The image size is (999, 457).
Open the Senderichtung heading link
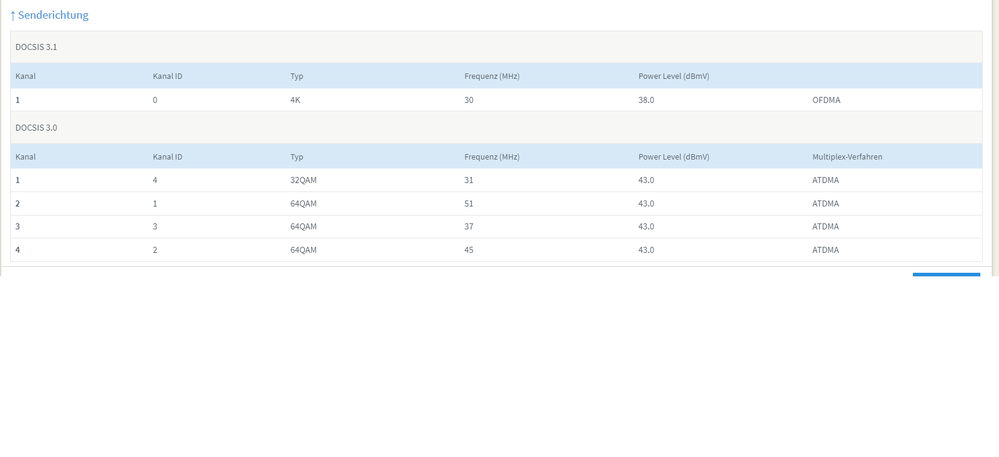coord(53,16)
